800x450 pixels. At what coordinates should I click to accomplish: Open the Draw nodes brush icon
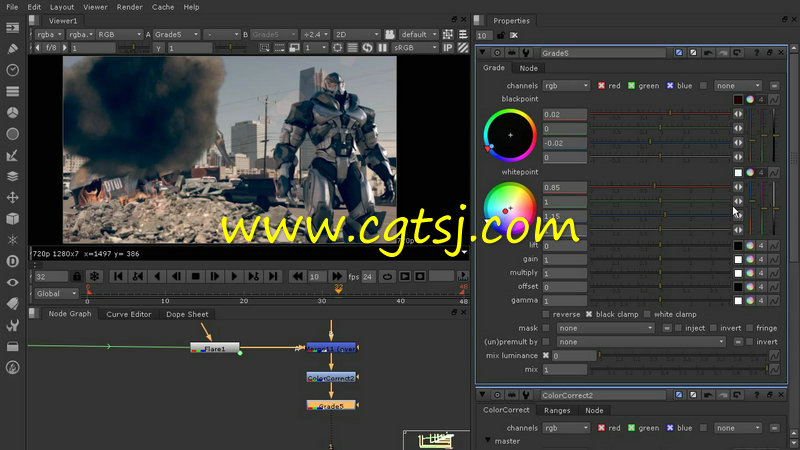tap(12, 48)
